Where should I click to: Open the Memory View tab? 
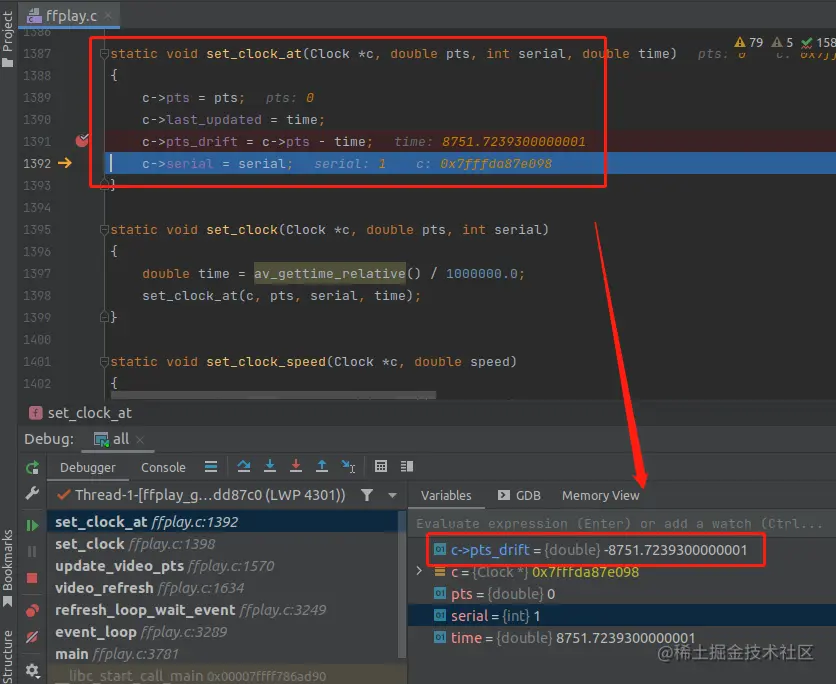point(601,496)
